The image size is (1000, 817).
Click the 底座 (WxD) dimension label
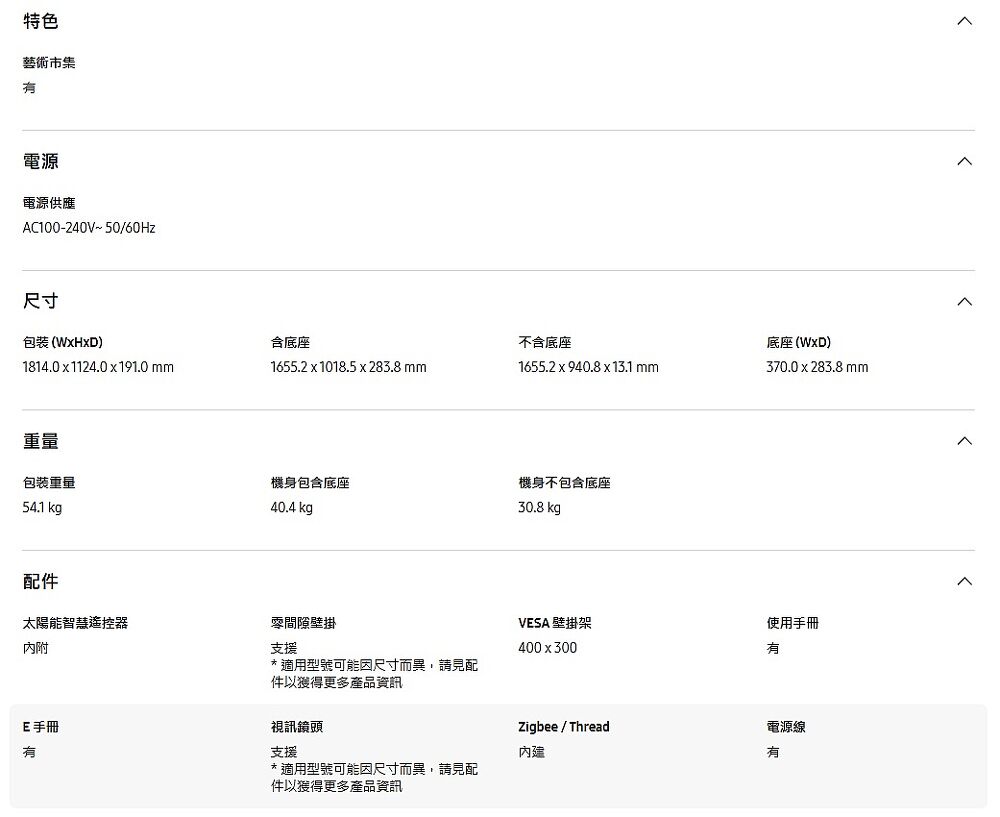[798, 343]
